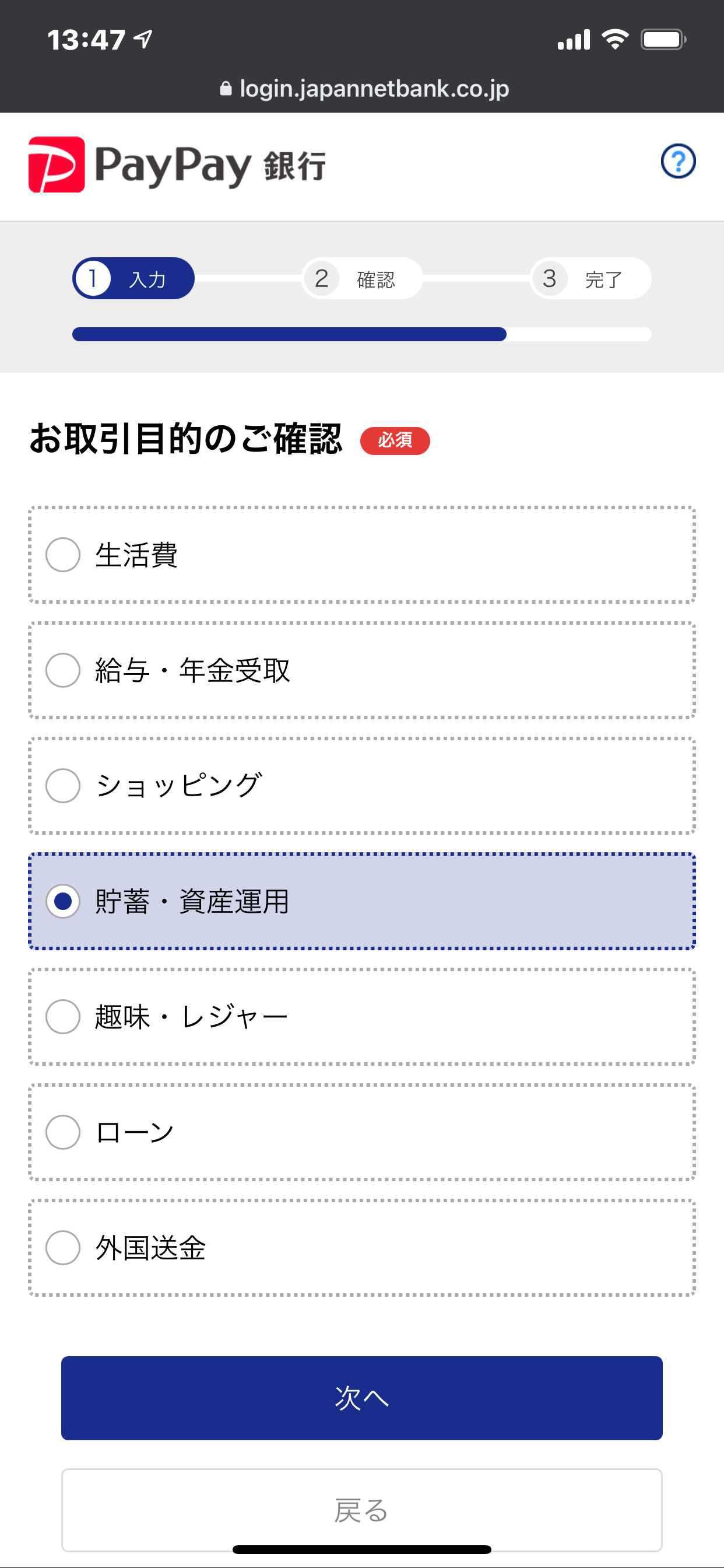The height and width of the screenshot is (1568, 724).
Task: Choose 趣味・レジャー as the purpose
Action: (64, 1017)
